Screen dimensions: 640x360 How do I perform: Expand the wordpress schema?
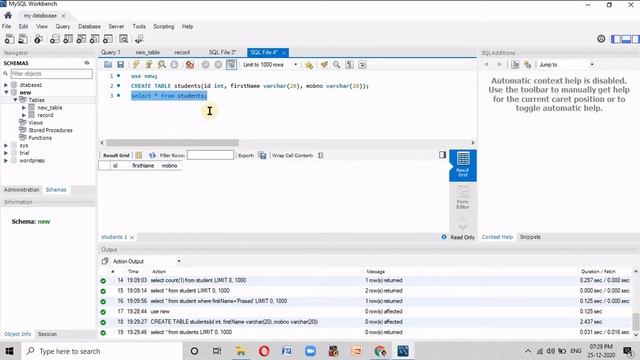(6, 160)
